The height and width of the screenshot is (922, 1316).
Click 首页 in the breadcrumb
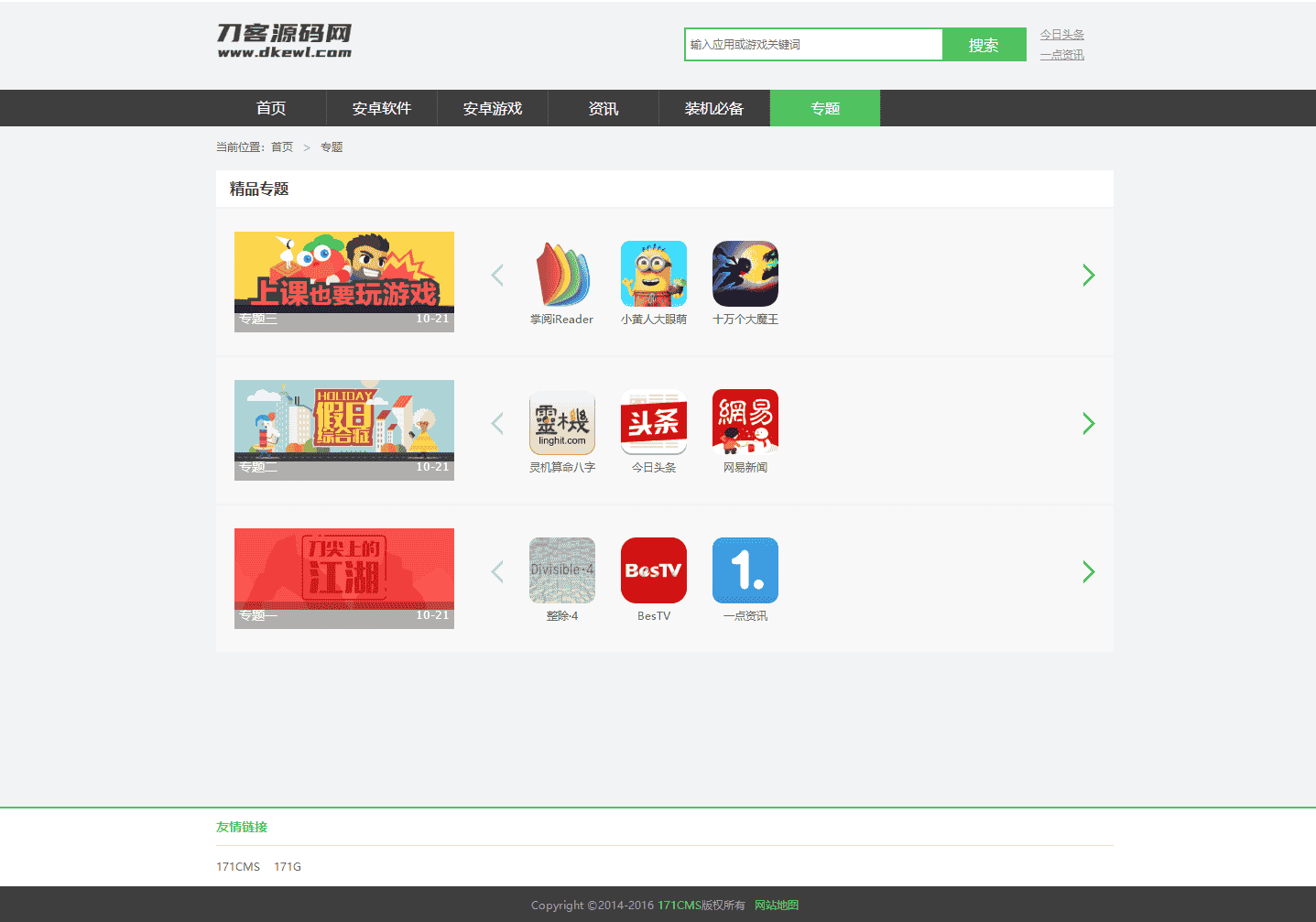(282, 147)
